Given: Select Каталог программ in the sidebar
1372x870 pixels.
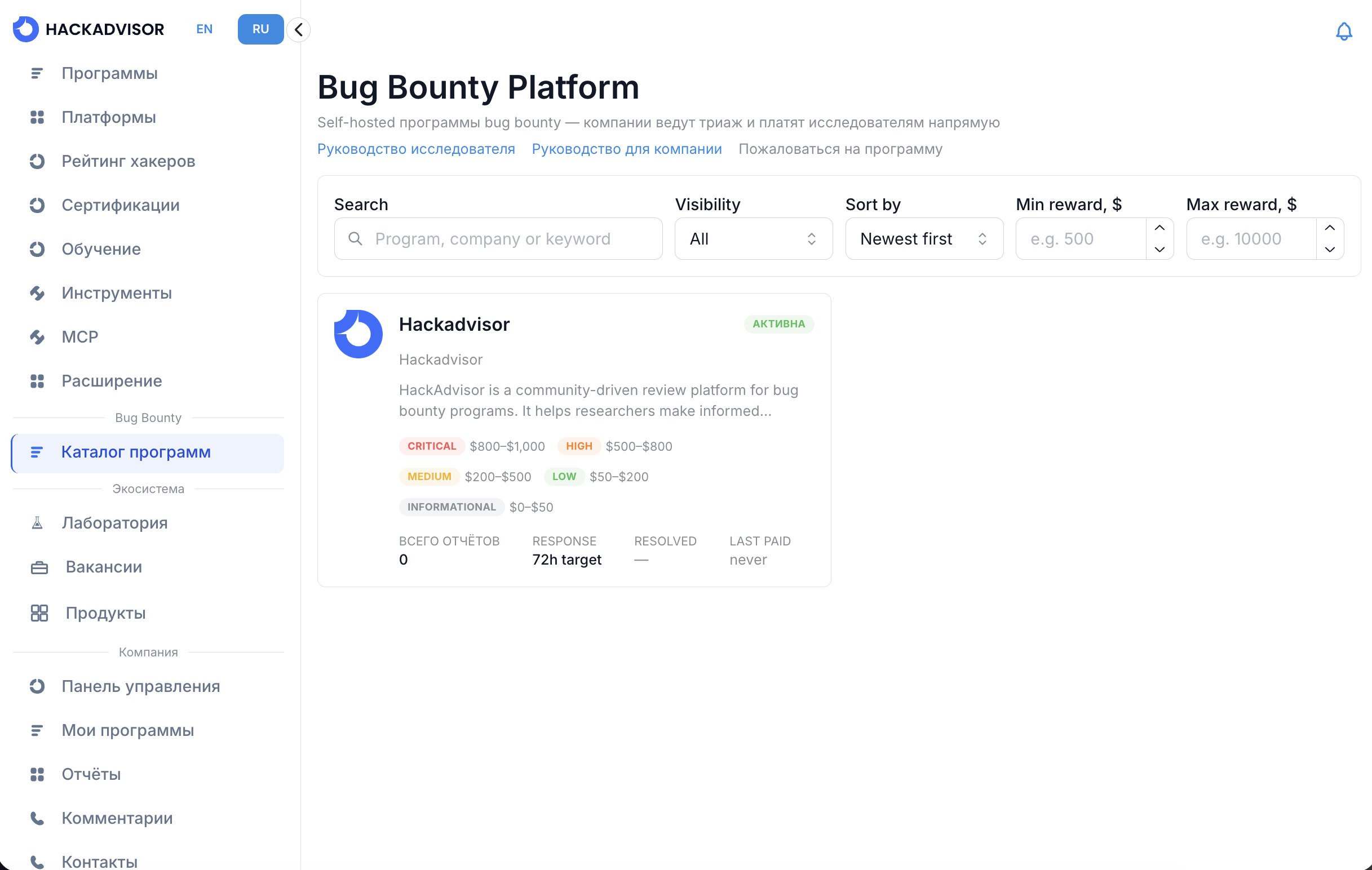Looking at the screenshot, I should [148, 453].
